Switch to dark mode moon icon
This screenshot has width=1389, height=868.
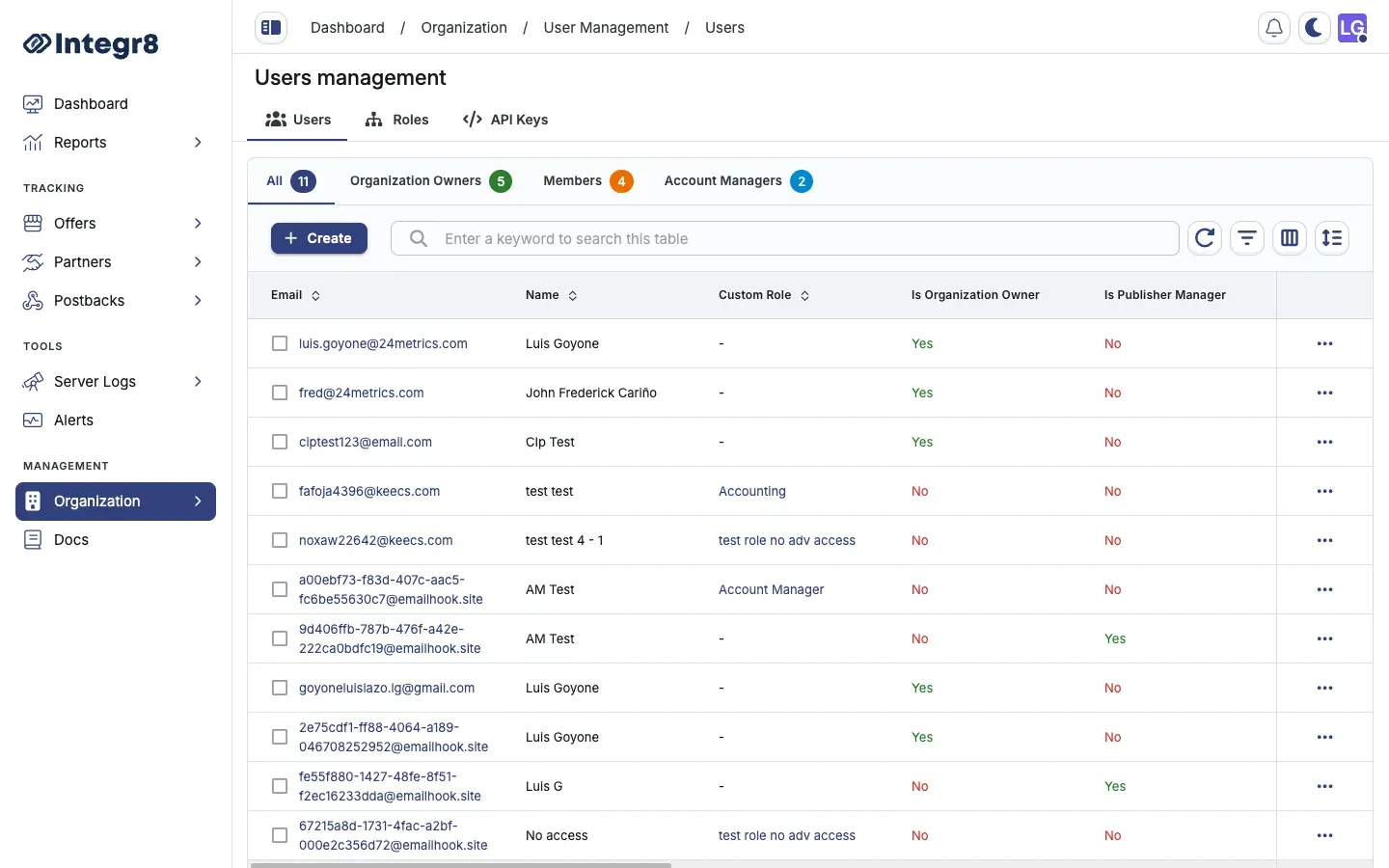pyautogui.click(x=1314, y=28)
